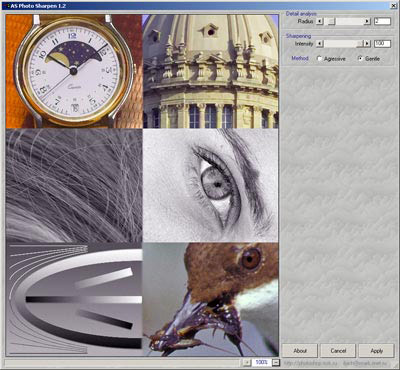
Task: Click the Intensity slider left arrow
Action: click(320, 44)
